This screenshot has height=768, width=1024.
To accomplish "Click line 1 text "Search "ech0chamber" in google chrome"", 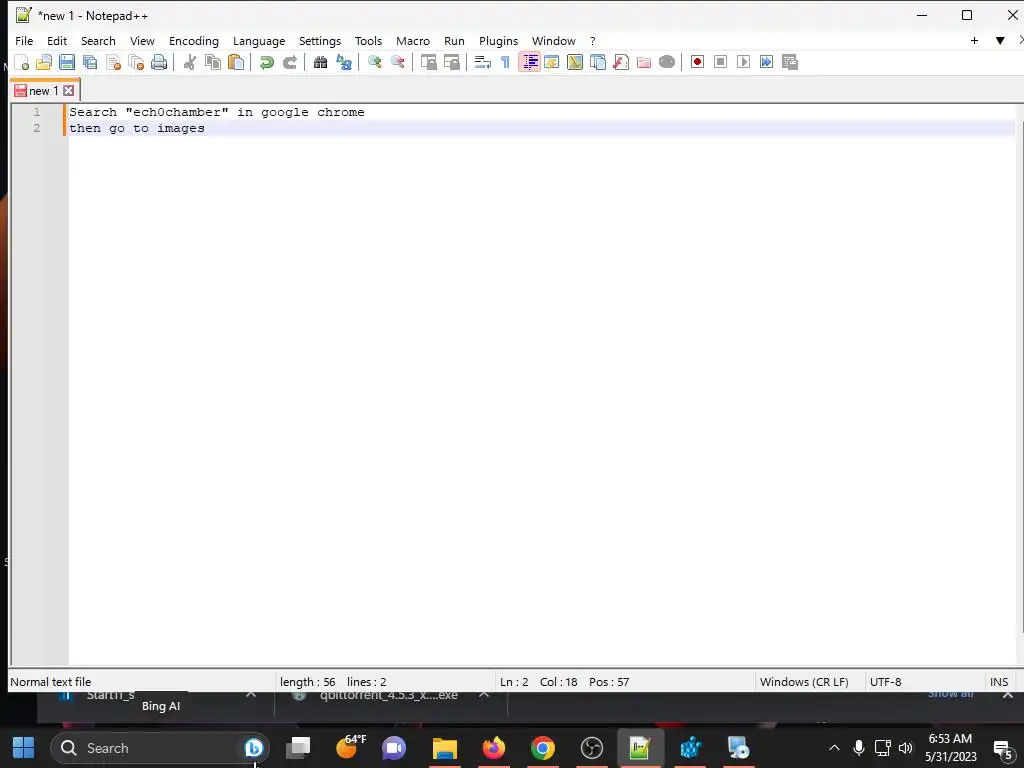I will [217, 112].
